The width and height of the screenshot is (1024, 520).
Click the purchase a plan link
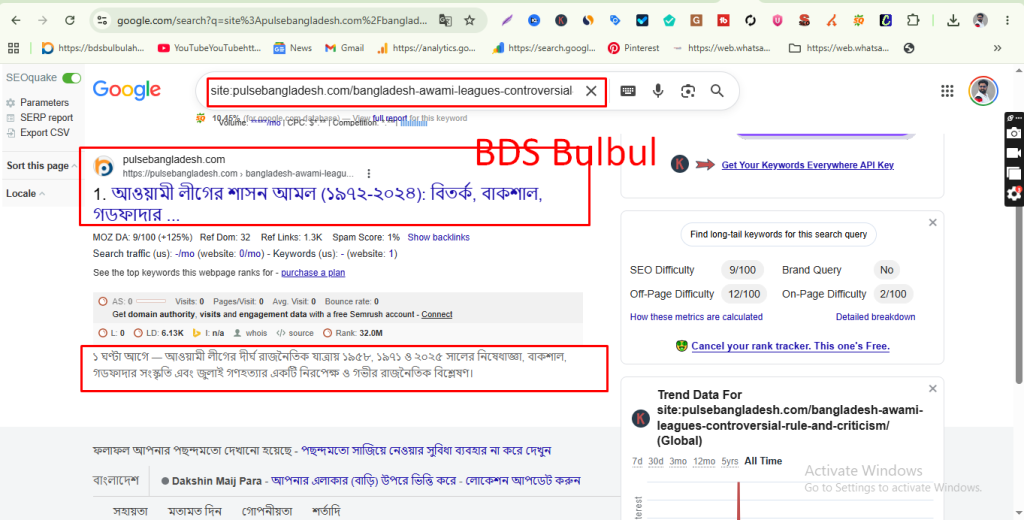pyautogui.click(x=313, y=272)
